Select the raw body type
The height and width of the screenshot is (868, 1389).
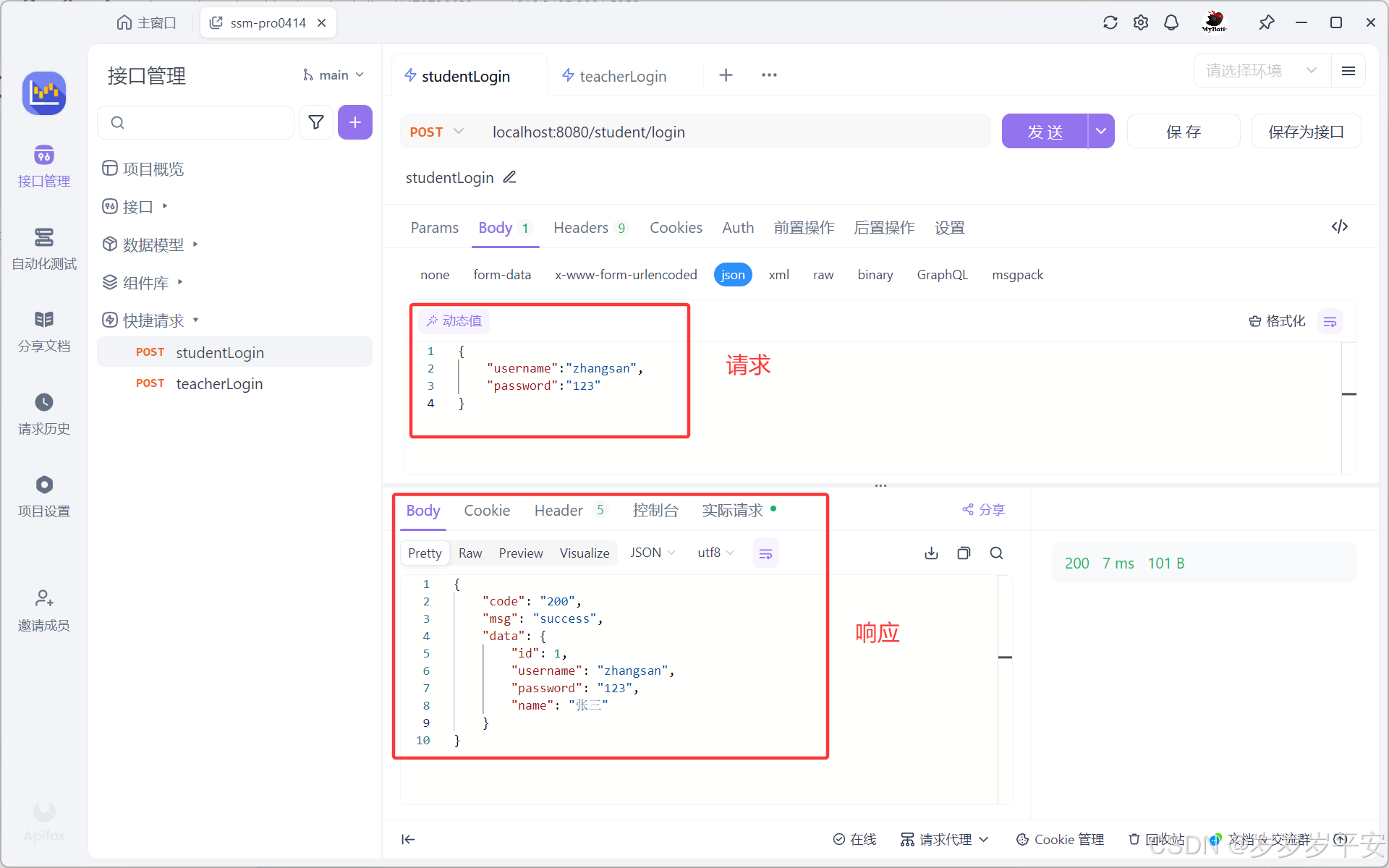click(823, 275)
